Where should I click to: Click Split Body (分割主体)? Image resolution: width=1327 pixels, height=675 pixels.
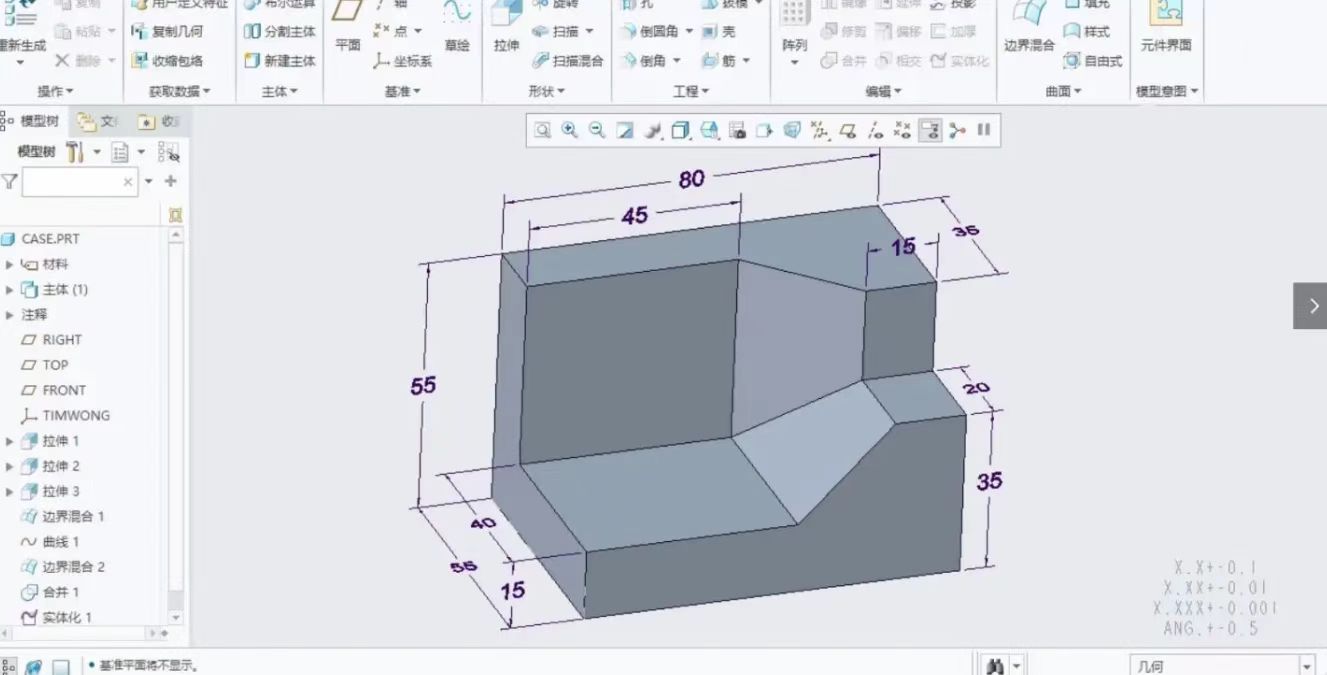point(280,31)
